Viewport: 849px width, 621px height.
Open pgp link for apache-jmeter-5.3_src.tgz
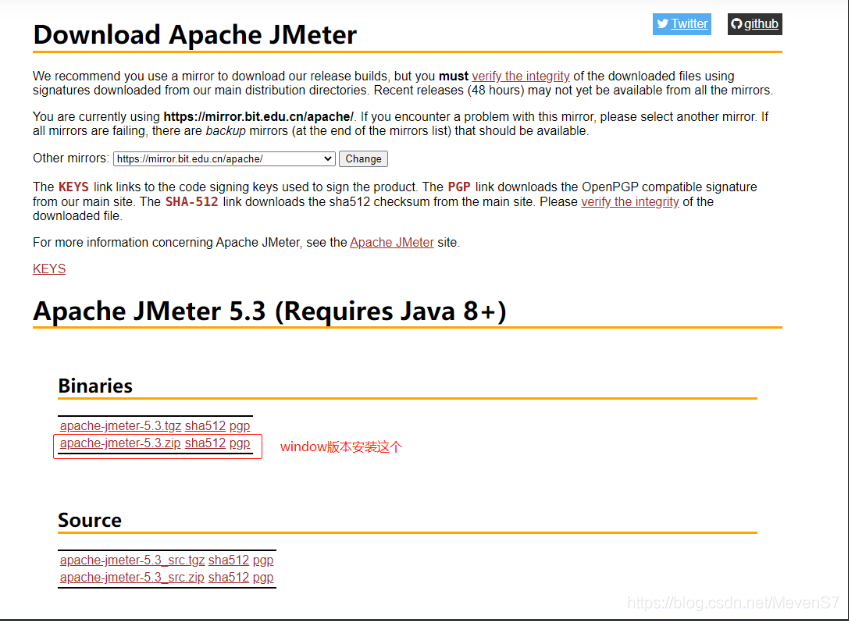(263, 560)
